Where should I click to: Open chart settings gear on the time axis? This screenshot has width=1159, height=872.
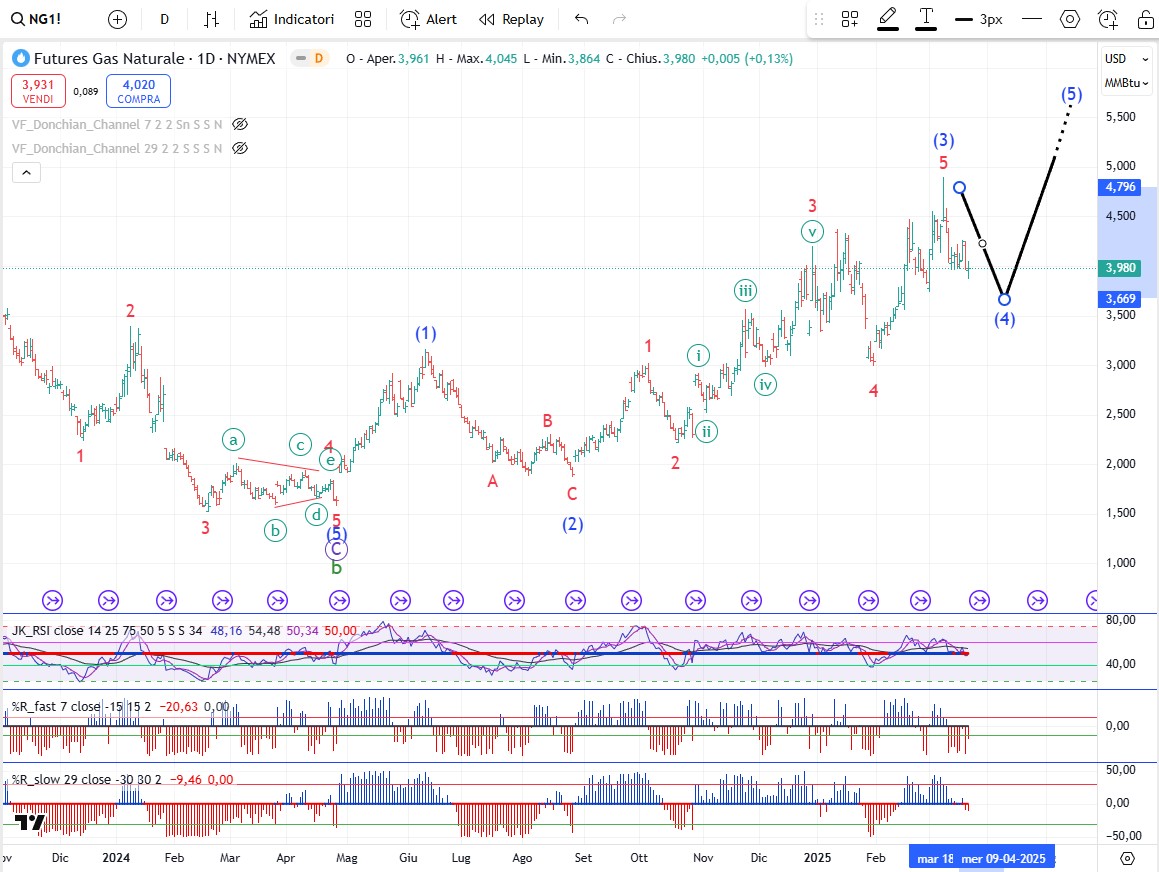point(1127,858)
